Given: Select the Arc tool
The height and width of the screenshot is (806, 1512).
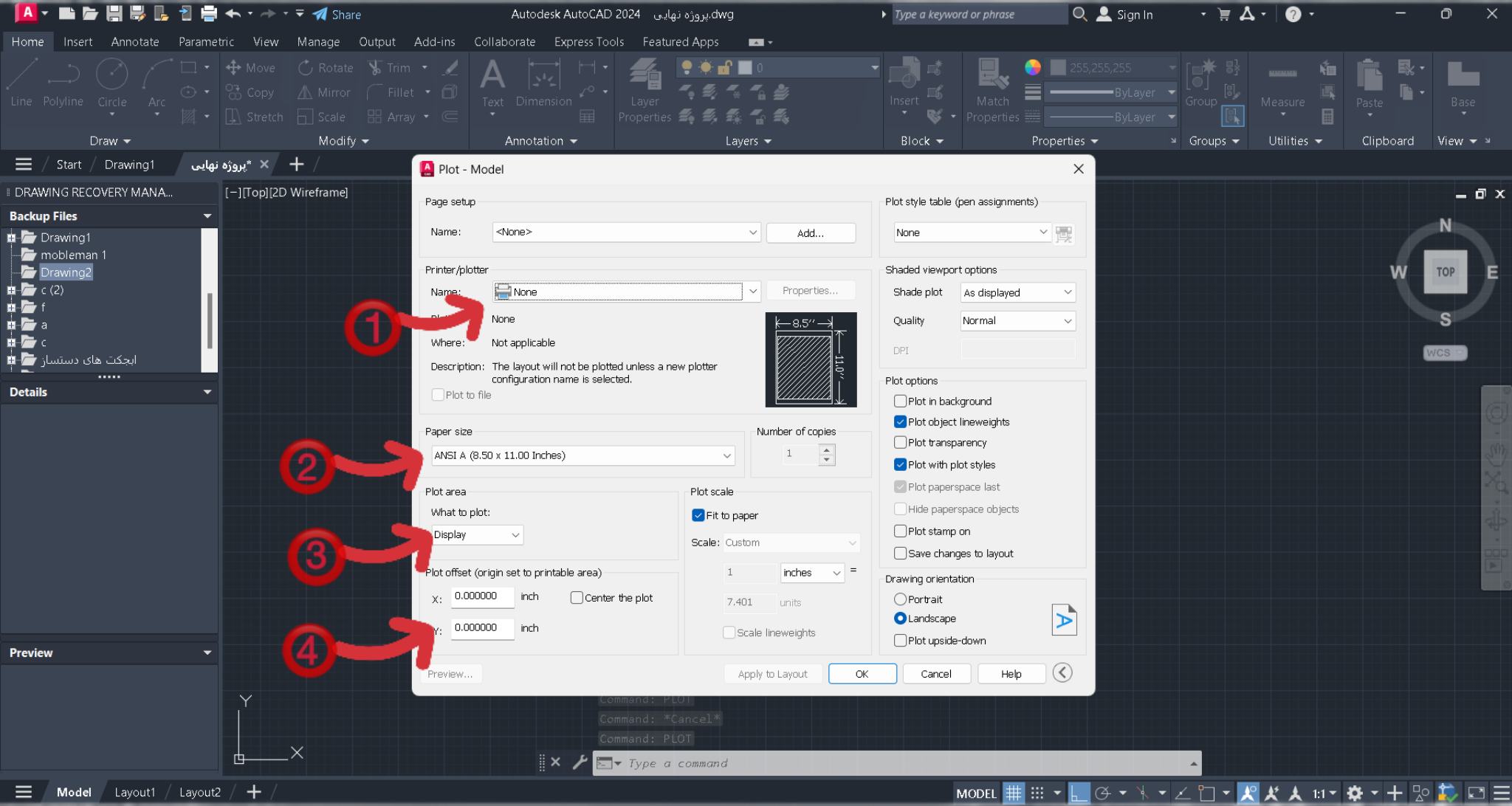Looking at the screenshot, I should coord(157,83).
